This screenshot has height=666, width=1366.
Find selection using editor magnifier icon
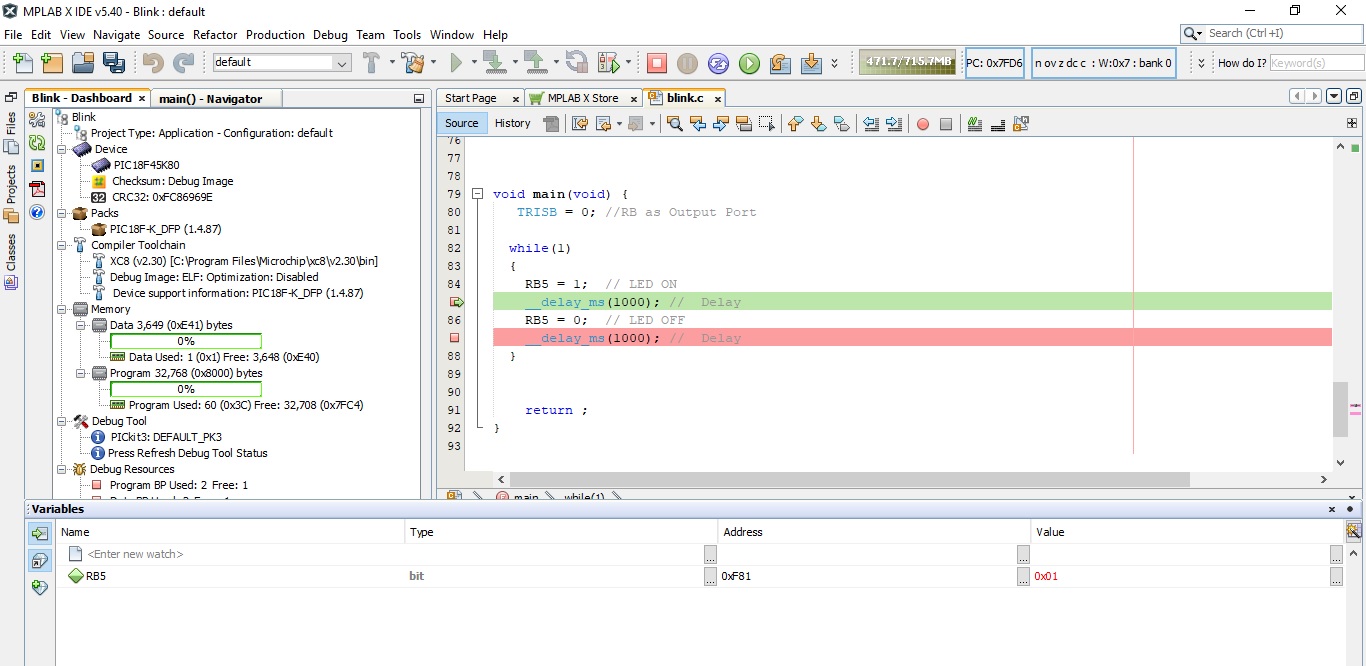(x=675, y=124)
